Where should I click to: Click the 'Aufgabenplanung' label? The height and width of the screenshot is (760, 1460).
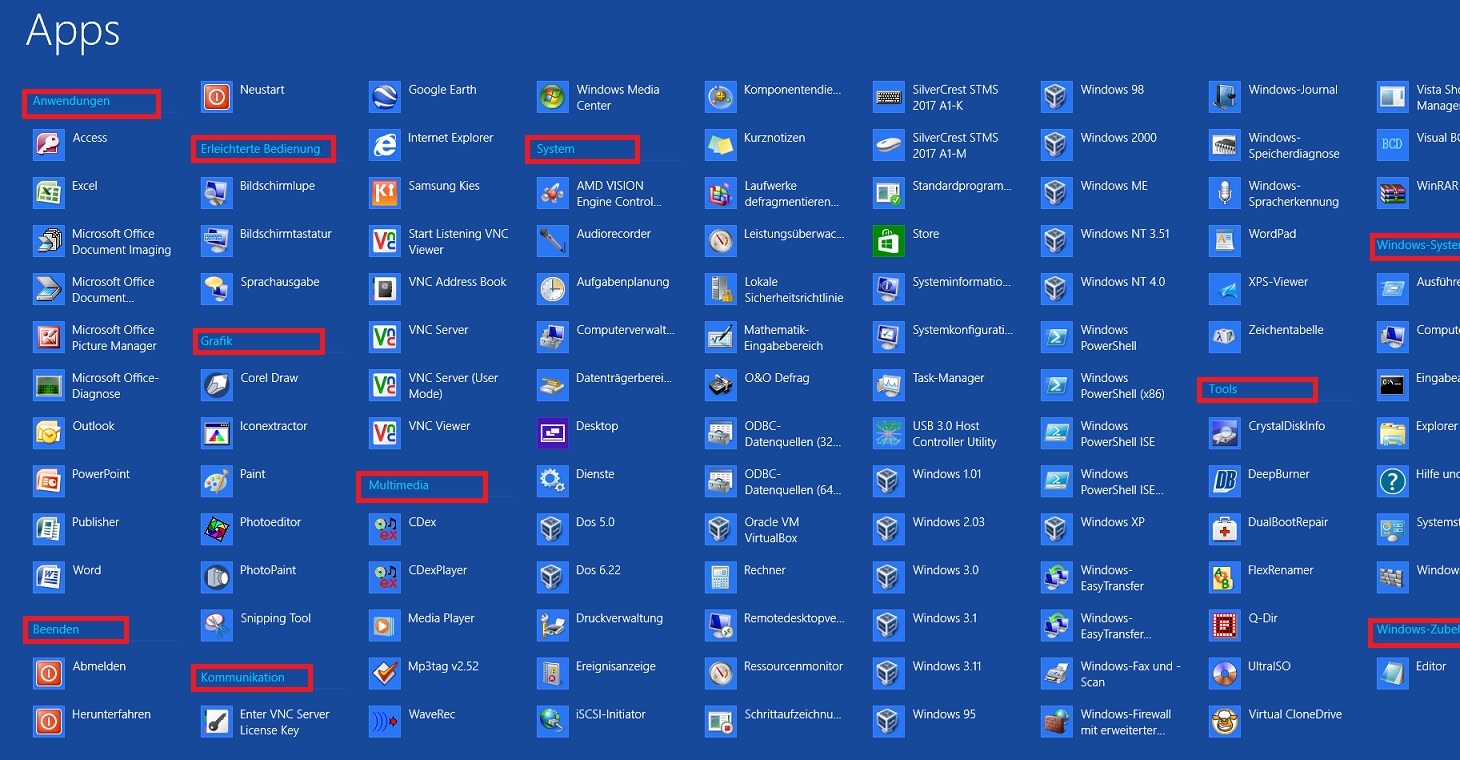623,282
